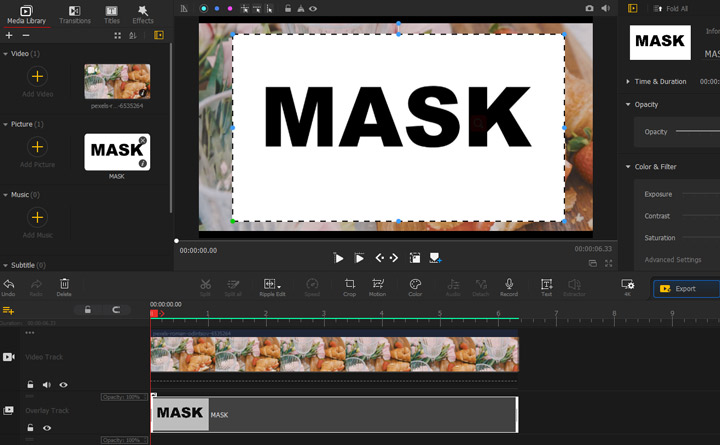Toggle the yellow media panel layout icon
Screen dimensions: 720x445
(x=159, y=35)
